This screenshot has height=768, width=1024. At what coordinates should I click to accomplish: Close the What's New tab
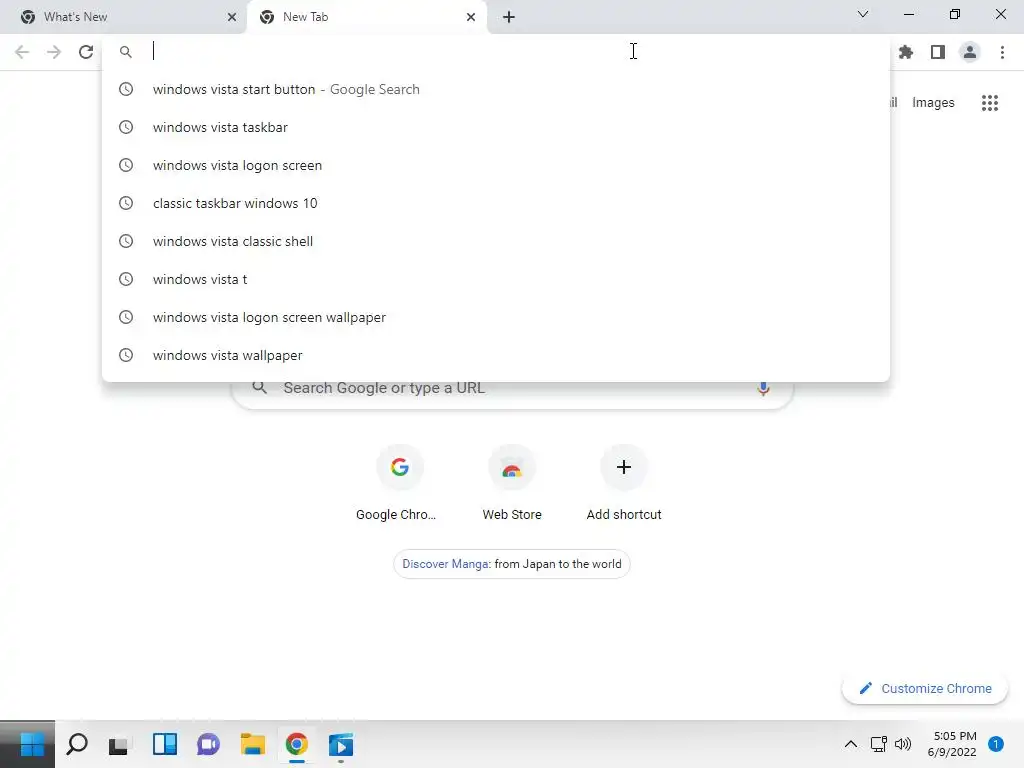tap(232, 17)
